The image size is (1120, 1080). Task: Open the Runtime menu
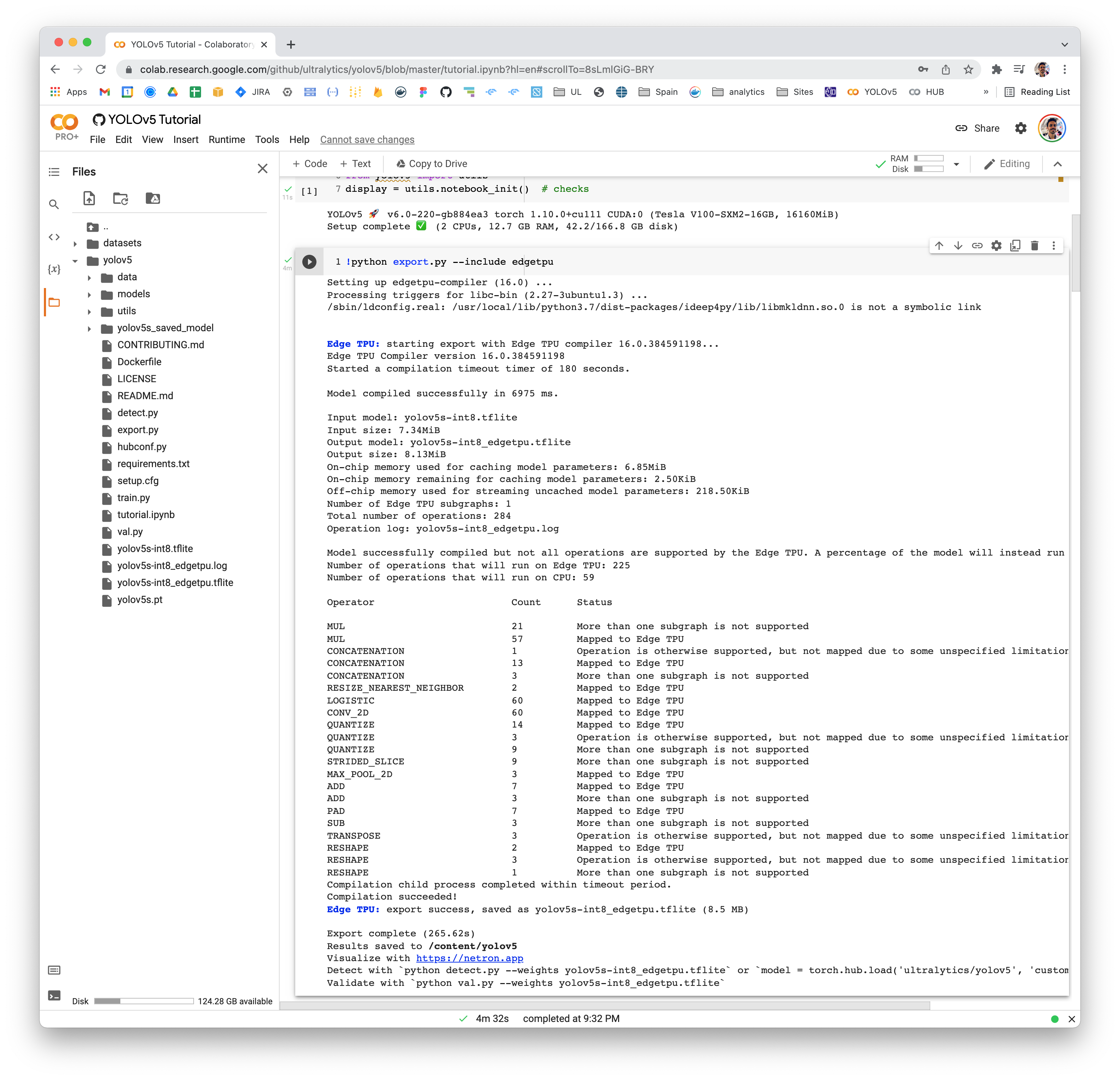[226, 139]
